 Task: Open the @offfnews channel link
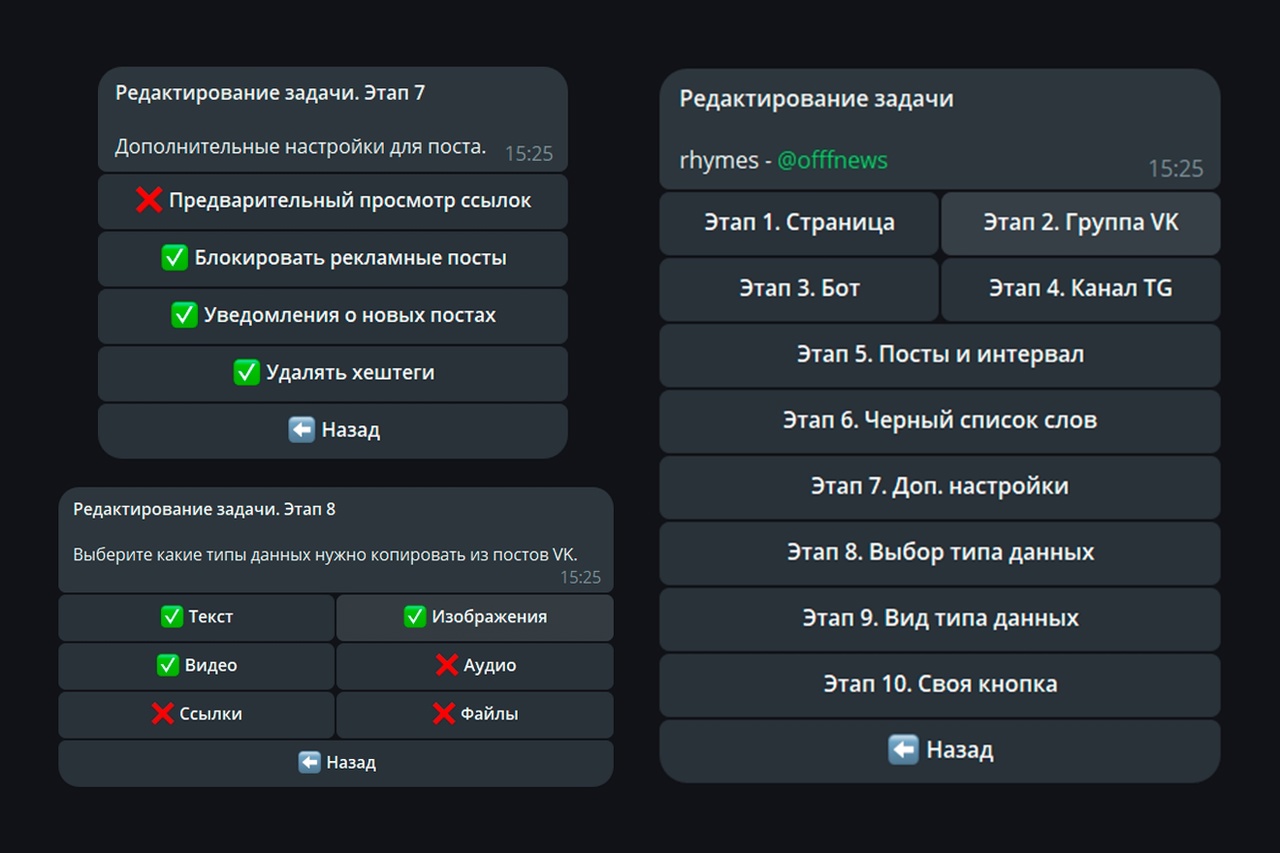click(832, 160)
